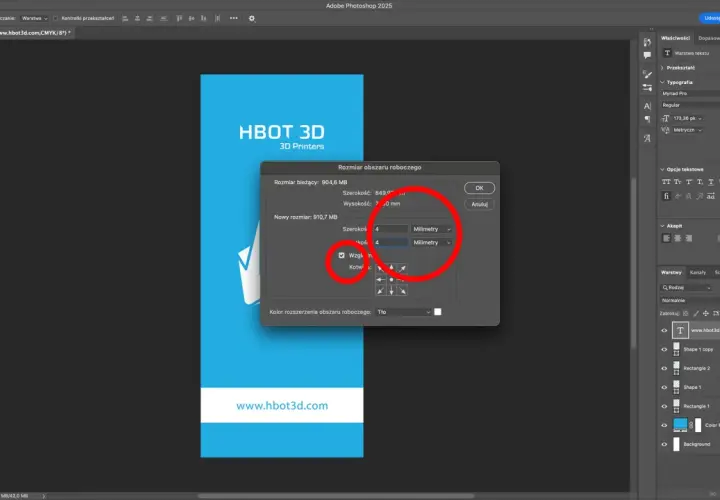Hide the Shape 1 copy layer
The image size is (720, 500).
(x=664, y=349)
